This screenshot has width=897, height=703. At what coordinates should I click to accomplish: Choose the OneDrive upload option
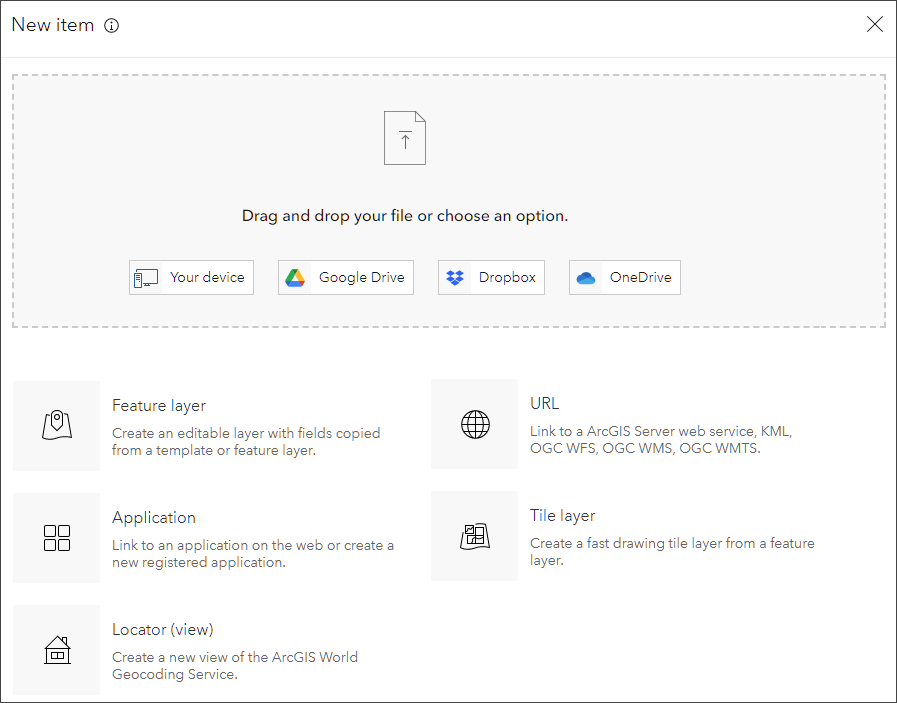(x=625, y=278)
